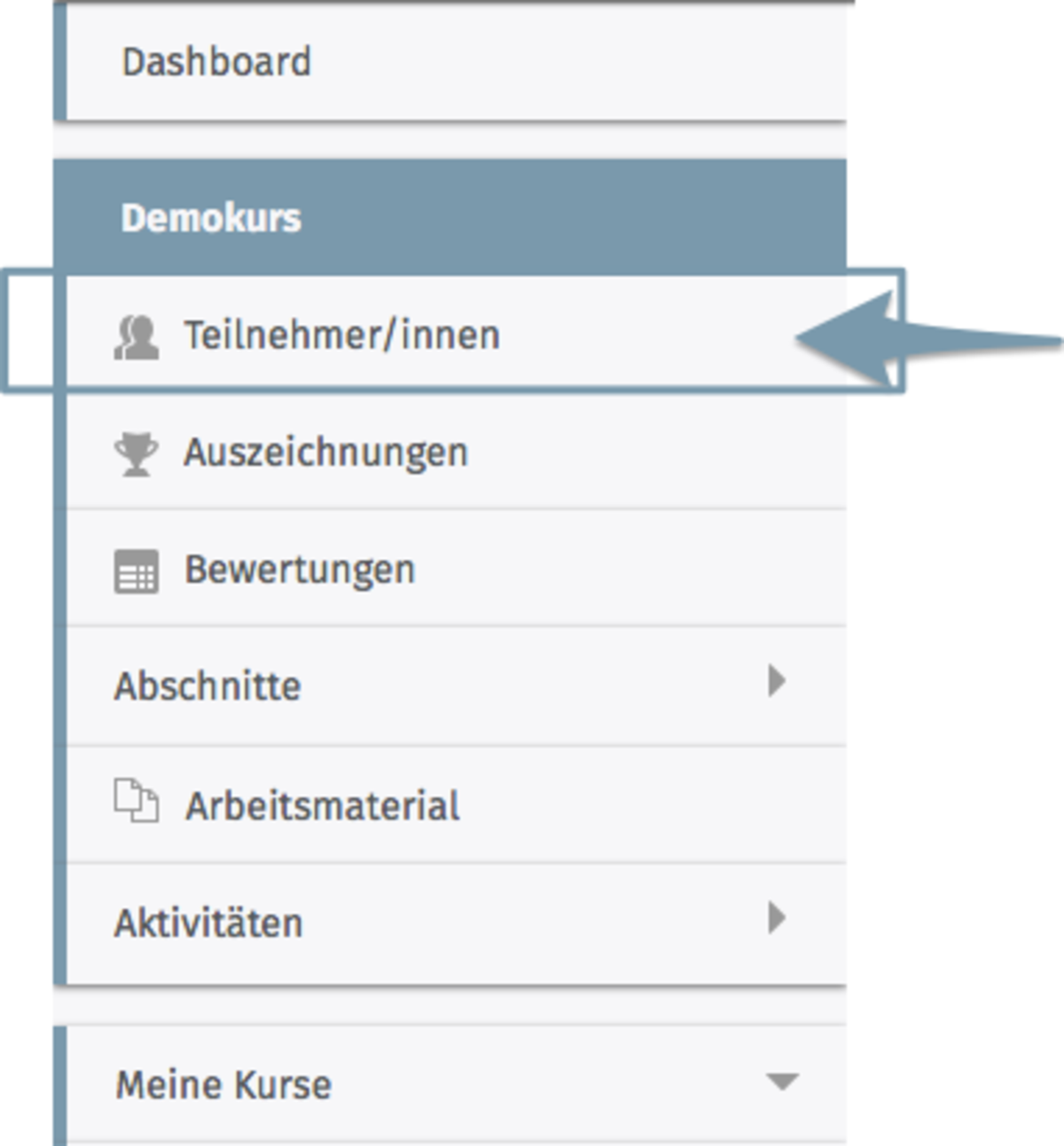The width and height of the screenshot is (1064, 1146).
Task: Collapse the Meine Kurse dropdown arrow
Action: click(x=782, y=1081)
